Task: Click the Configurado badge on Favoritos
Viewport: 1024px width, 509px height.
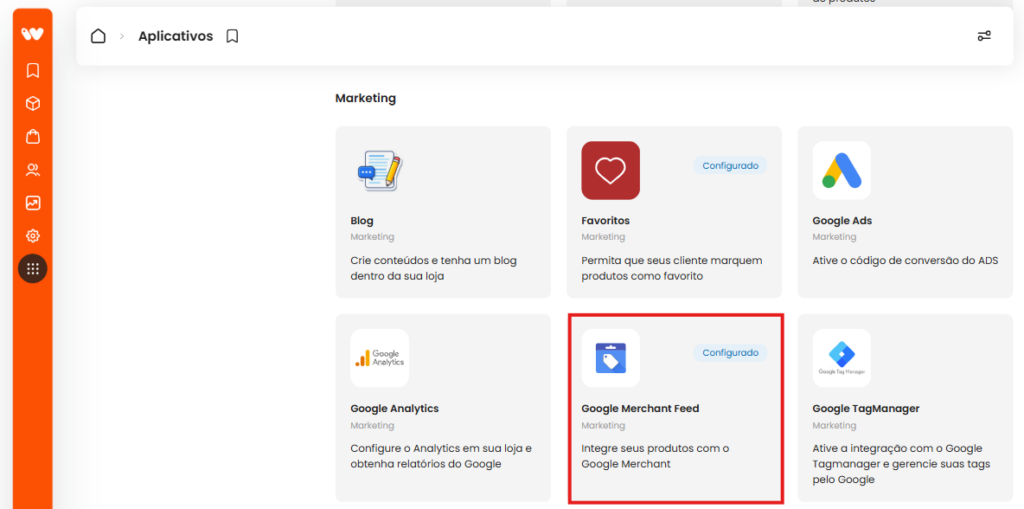Action: pos(730,165)
